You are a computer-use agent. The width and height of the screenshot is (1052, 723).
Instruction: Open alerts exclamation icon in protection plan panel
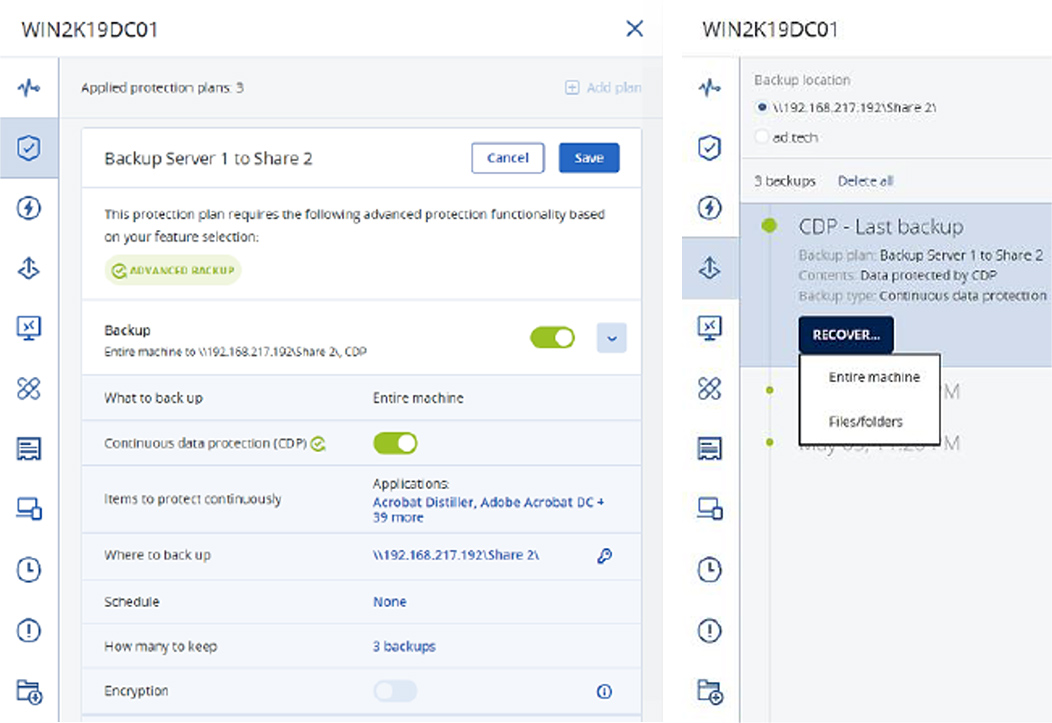pyautogui.click(x=29, y=630)
